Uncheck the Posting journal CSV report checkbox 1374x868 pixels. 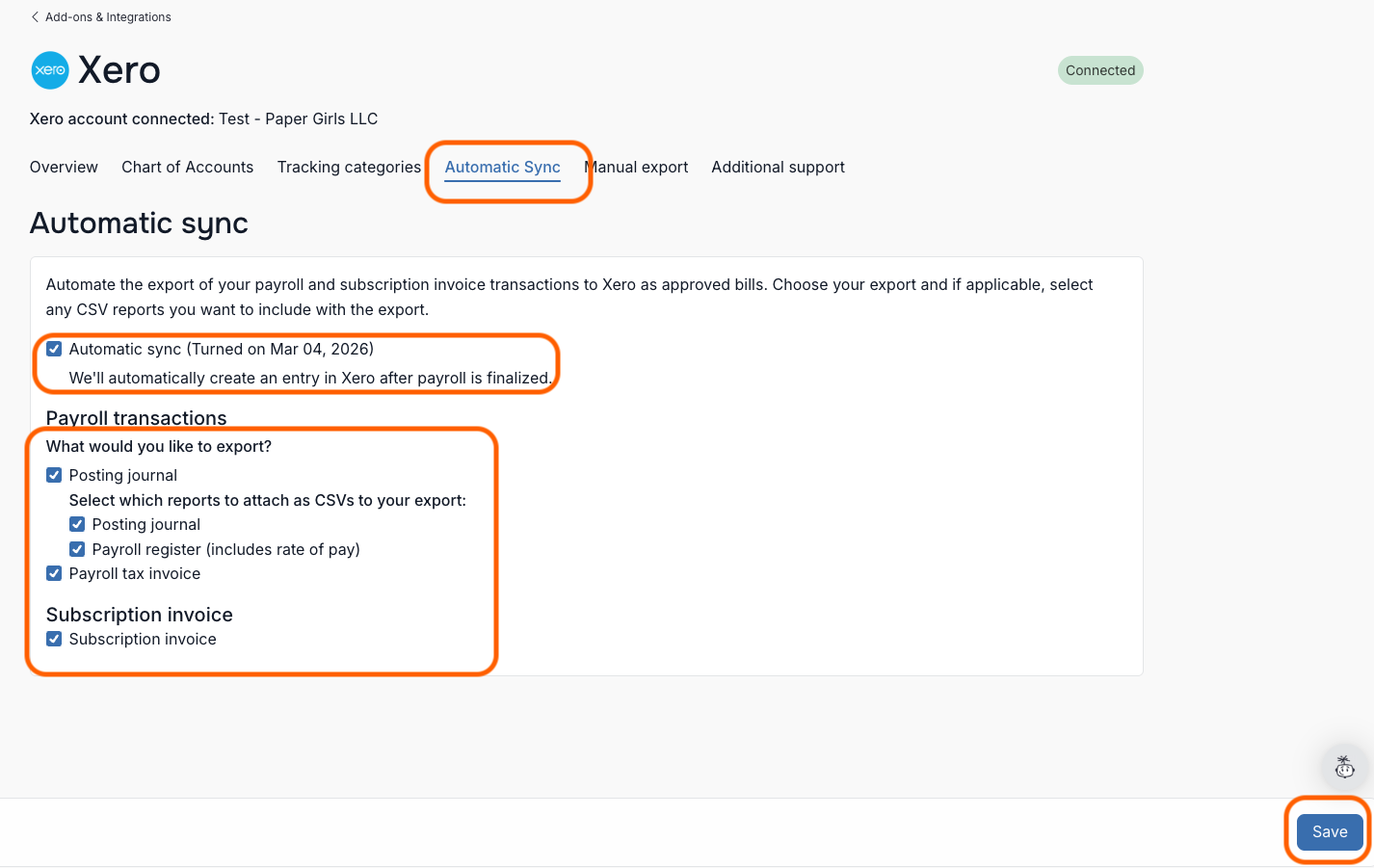point(77,524)
